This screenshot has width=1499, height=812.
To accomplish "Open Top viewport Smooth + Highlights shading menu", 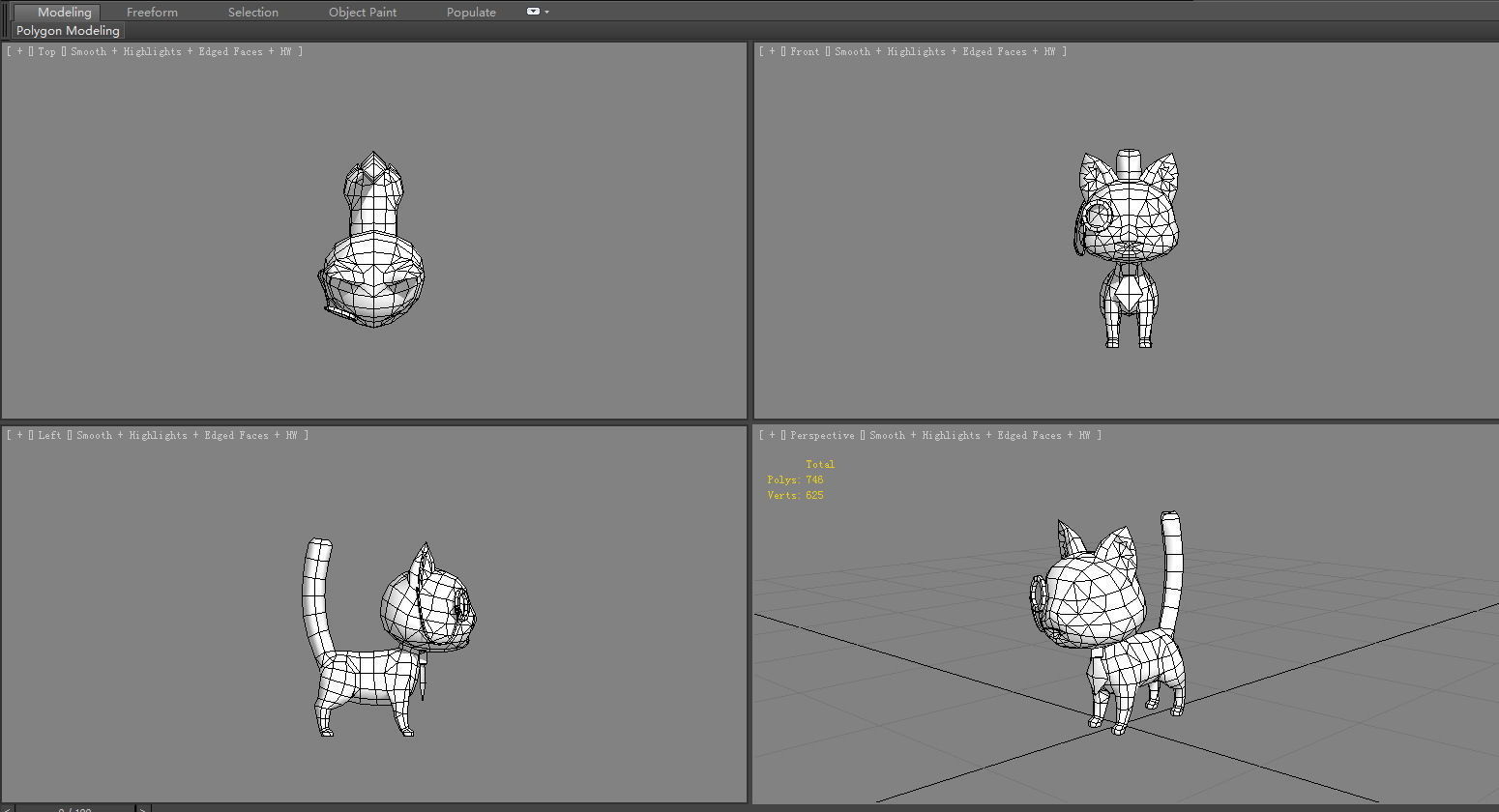I will pos(179,51).
